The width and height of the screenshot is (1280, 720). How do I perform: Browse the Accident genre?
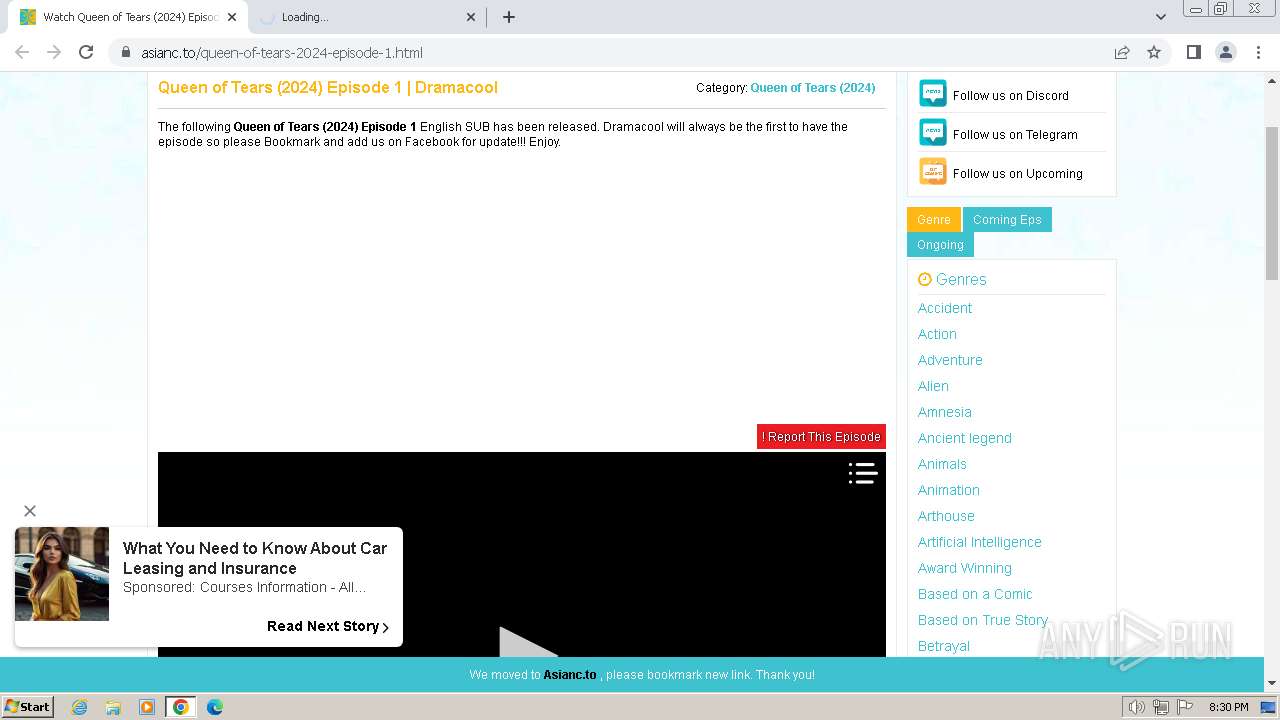click(944, 308)
